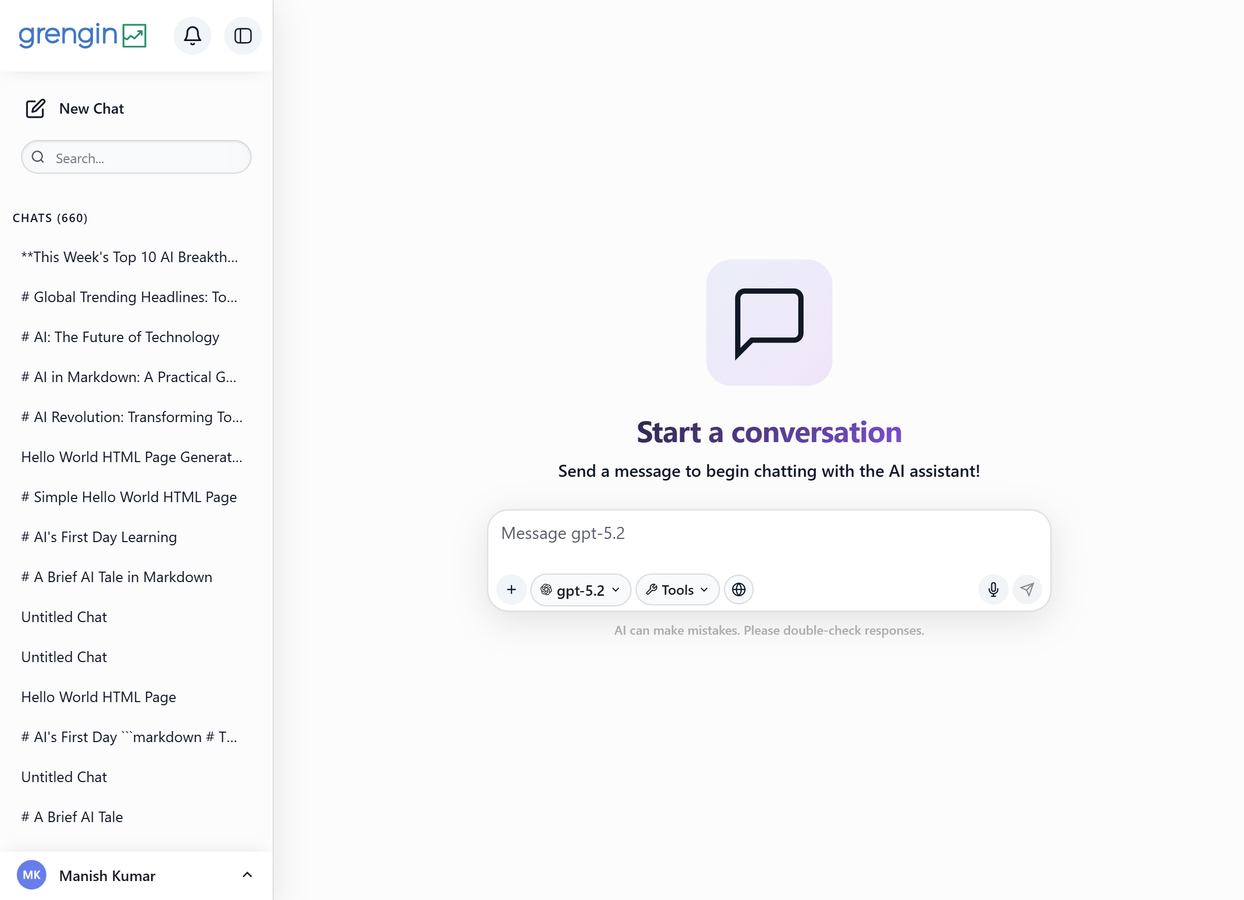Open the Tools dropdown
The image size is (1244, 900).
(677, 590)
